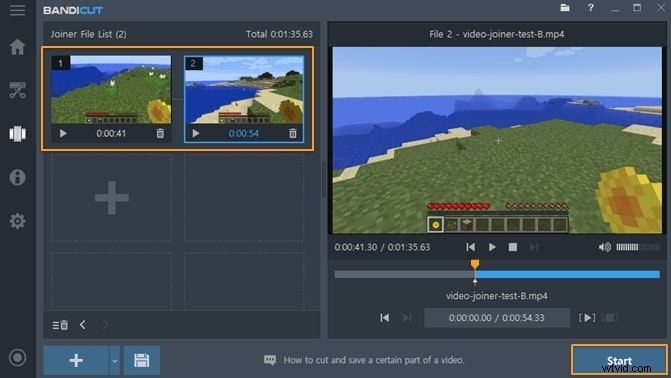The image size is (671, 378).
Task: Switch to the Cut mode scissors icon
Action: point(18,90)
